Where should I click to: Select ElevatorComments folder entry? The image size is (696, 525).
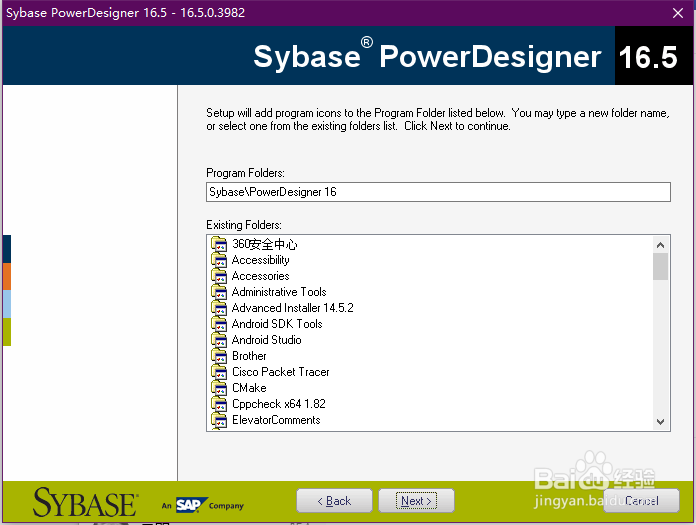coord(276,420)
